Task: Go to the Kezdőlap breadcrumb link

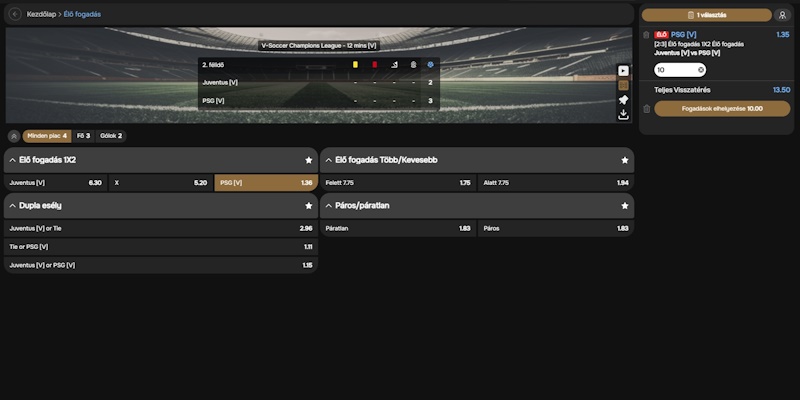Action: point(41,14)
